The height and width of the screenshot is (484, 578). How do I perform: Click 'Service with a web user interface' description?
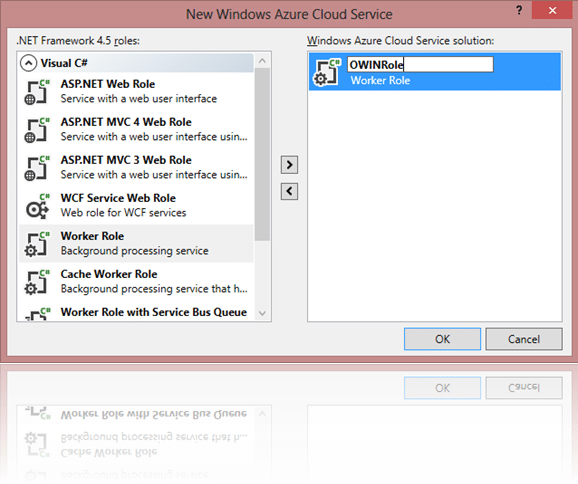139,99
